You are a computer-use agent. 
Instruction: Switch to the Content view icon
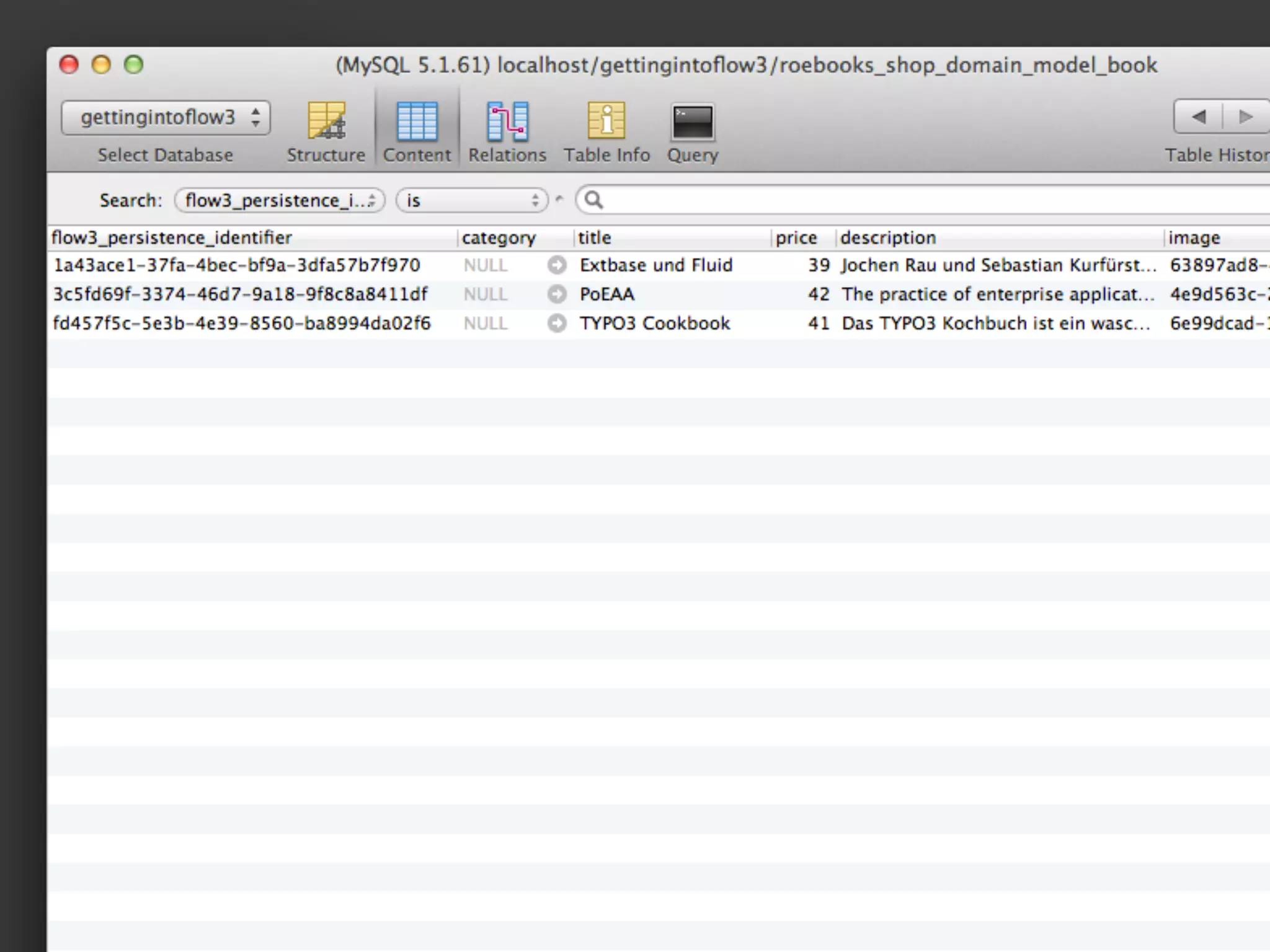pyautogui.click(x=417, y=121)
